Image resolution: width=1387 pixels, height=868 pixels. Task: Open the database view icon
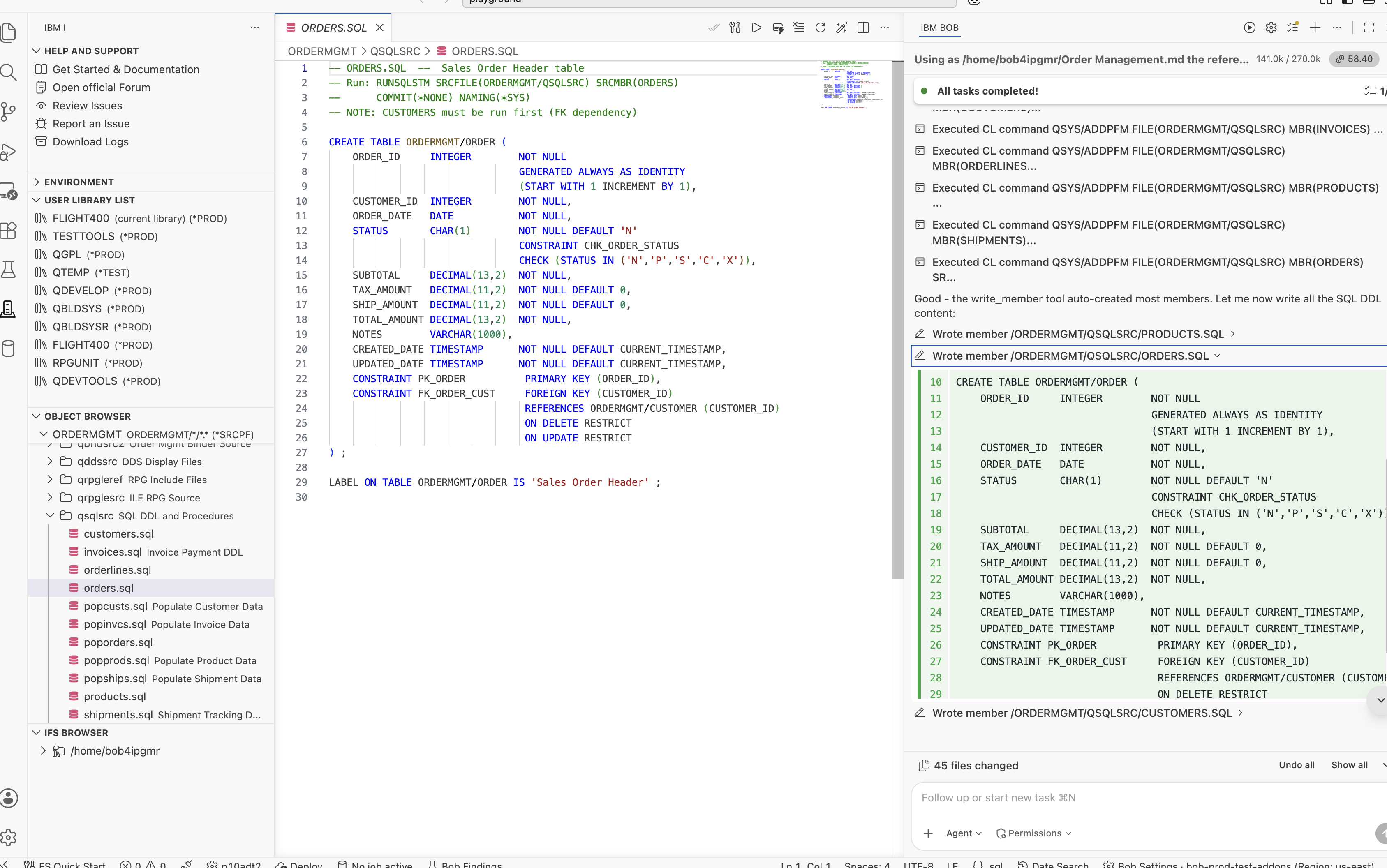(x=8, y=349)
